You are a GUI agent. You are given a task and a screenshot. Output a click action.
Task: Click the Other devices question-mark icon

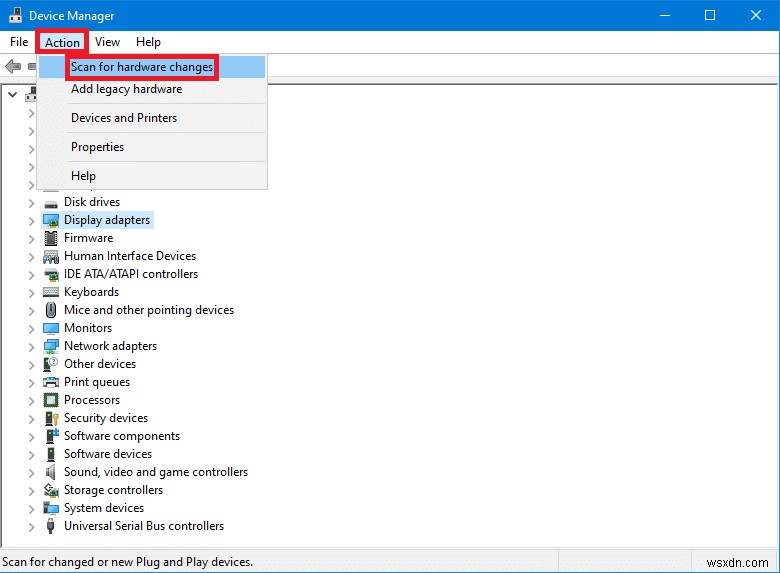[x=51, y=364]
